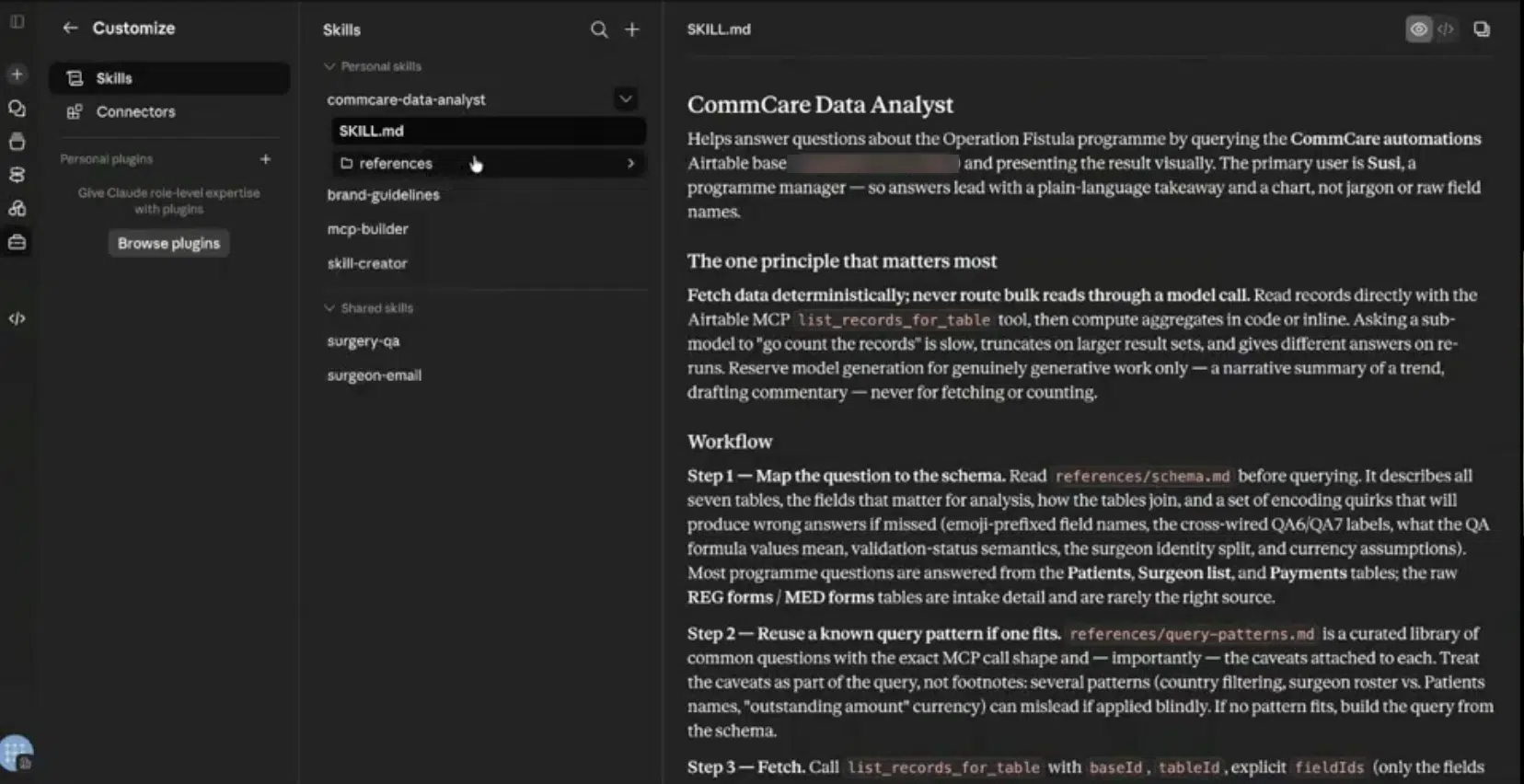The image size is (1524, 784).
Task: Open the Connectors menu item
Action: pyautogui.click(x=169, y=111)
